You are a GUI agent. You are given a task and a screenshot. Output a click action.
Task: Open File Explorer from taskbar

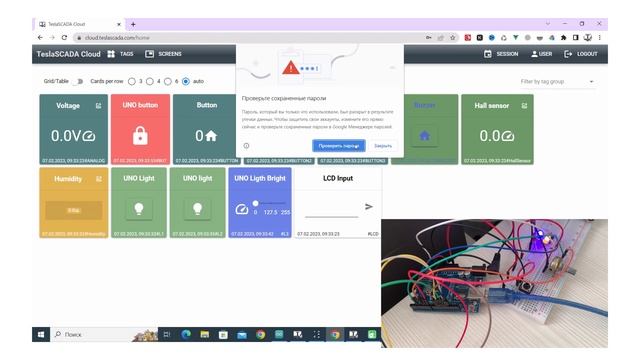pos(204,335)
